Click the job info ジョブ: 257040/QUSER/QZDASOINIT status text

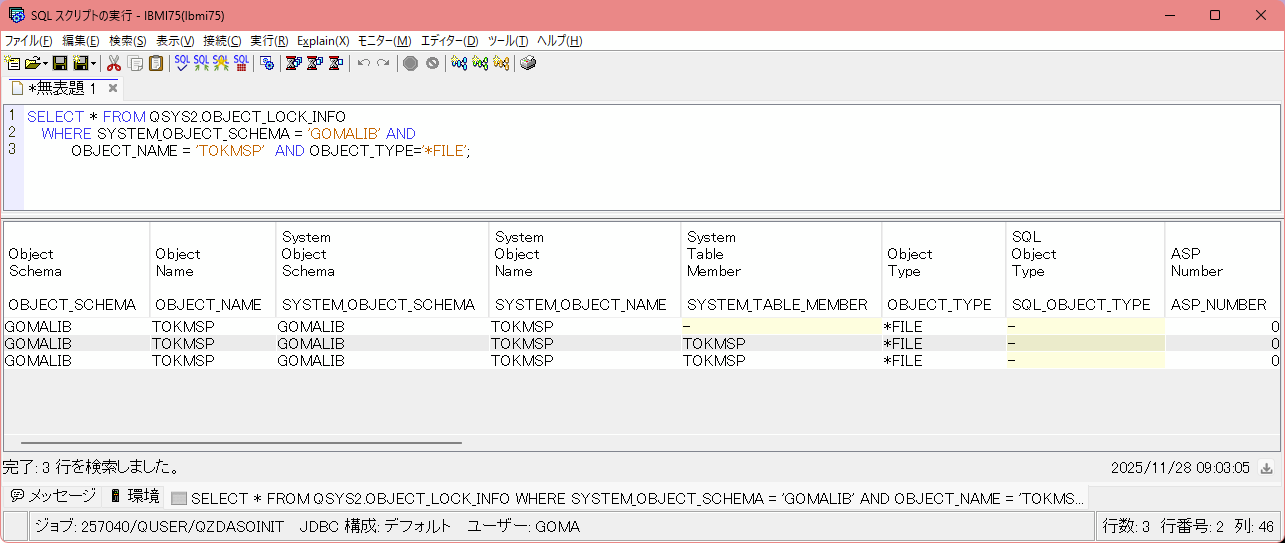click(160, 526)
